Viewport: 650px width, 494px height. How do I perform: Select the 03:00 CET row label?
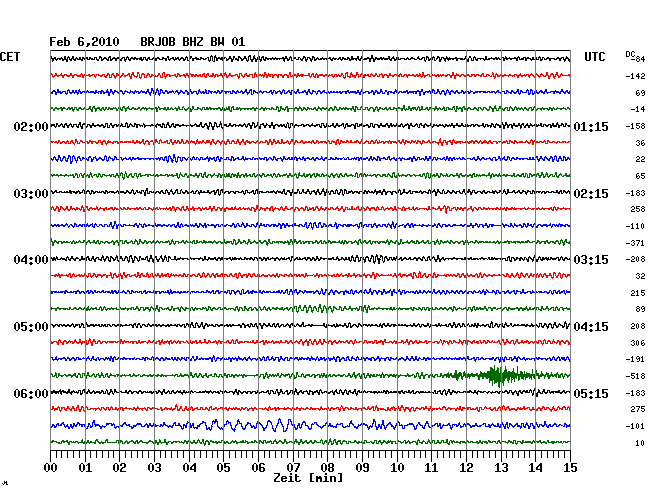tap(31, 194)
